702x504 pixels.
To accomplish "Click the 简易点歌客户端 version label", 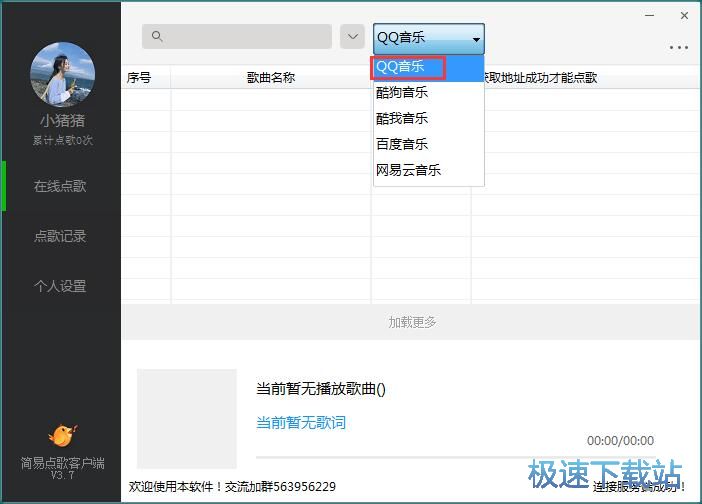I will click(x=63, y=468).
